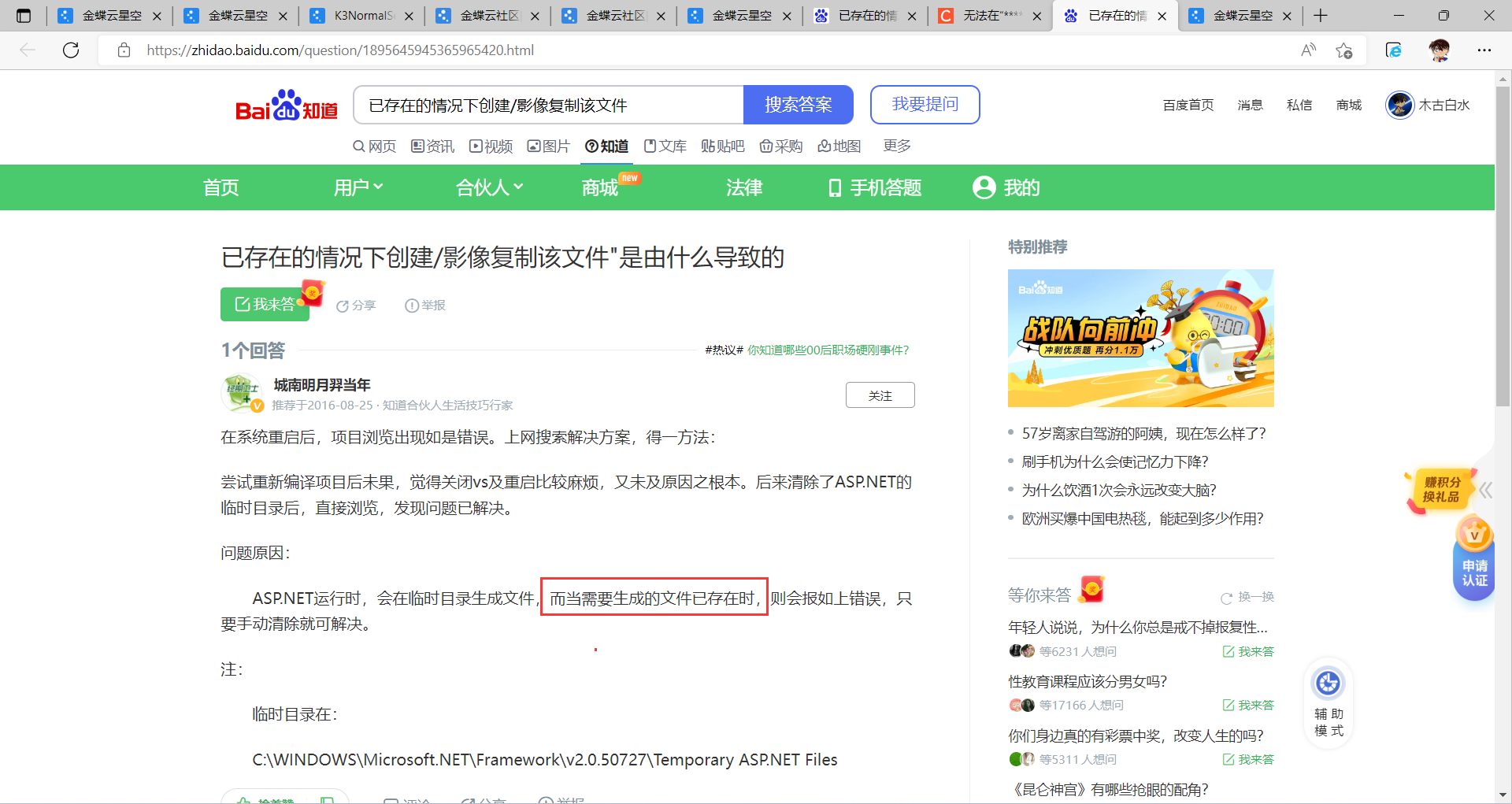The height and width of the screenshot is (804, 1512).
Task: Open 刷手机为什么会使记忆力下降 link
Action: click(x=1115, y=462)
